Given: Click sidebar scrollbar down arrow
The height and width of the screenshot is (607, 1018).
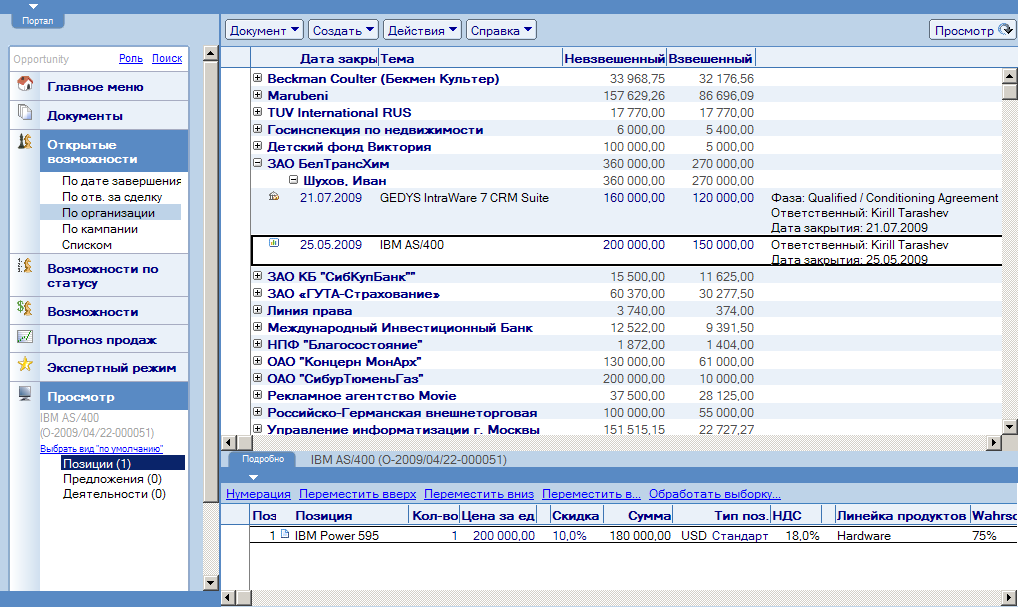Looking at the screenshot, I should click(210, 582).
